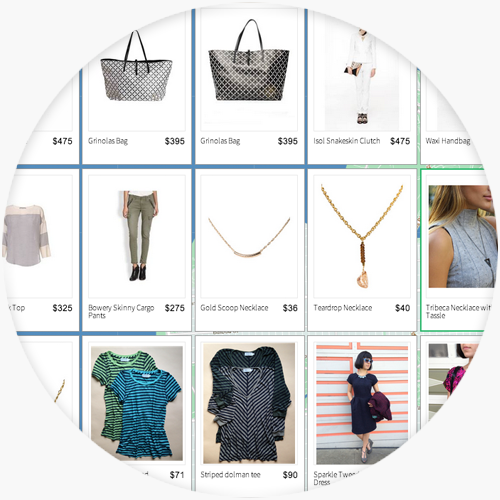Click the Tribeca Necklace with Tassle title
Image resolution: width=500 pixels, height=500 pixels.
pos(458,311)
